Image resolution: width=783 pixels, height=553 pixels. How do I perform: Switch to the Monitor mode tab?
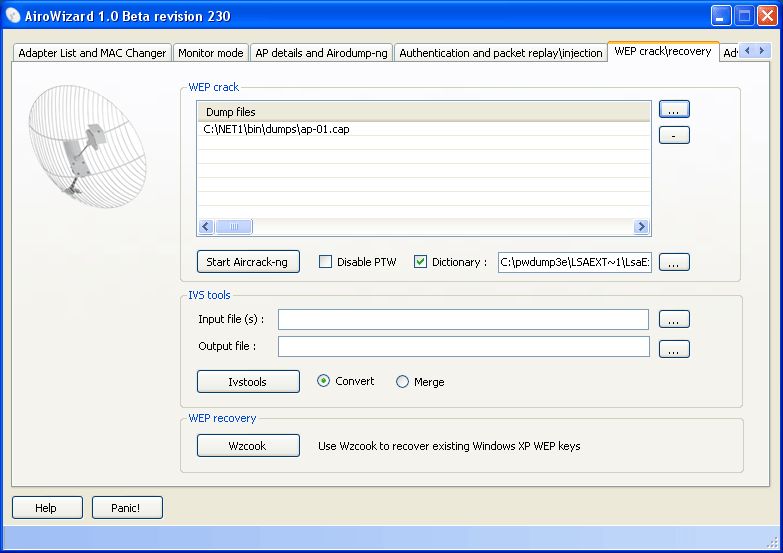click(211, 53)
